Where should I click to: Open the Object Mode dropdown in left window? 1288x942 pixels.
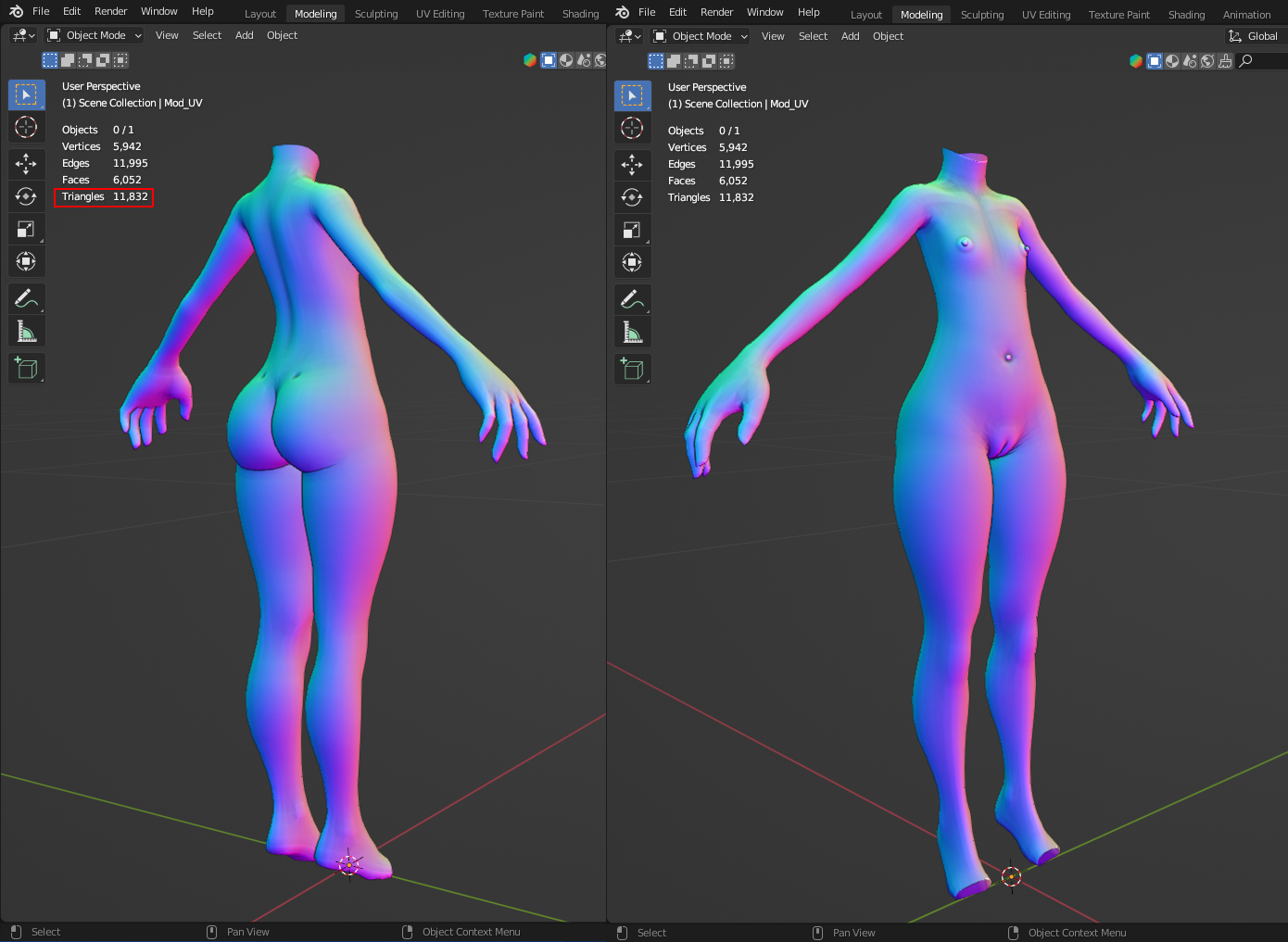click(x=95, y=35)
